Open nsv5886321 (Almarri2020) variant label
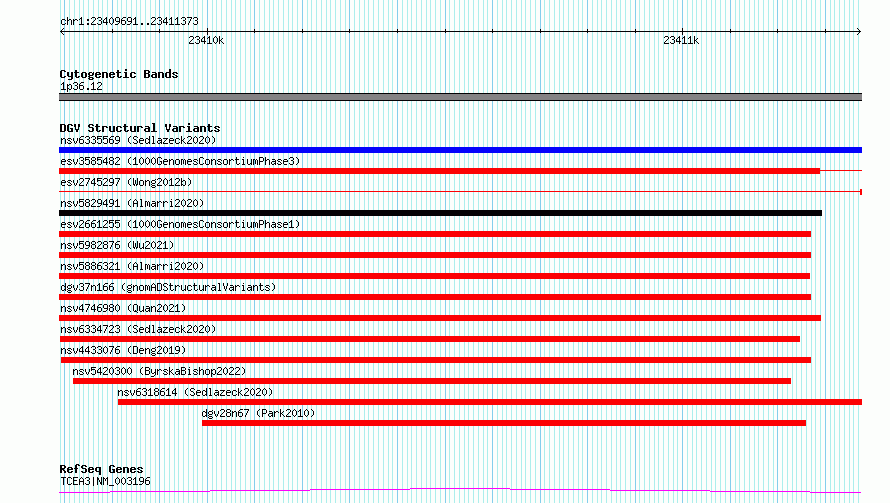Screen dimensions: 890x503 (132, 266)
